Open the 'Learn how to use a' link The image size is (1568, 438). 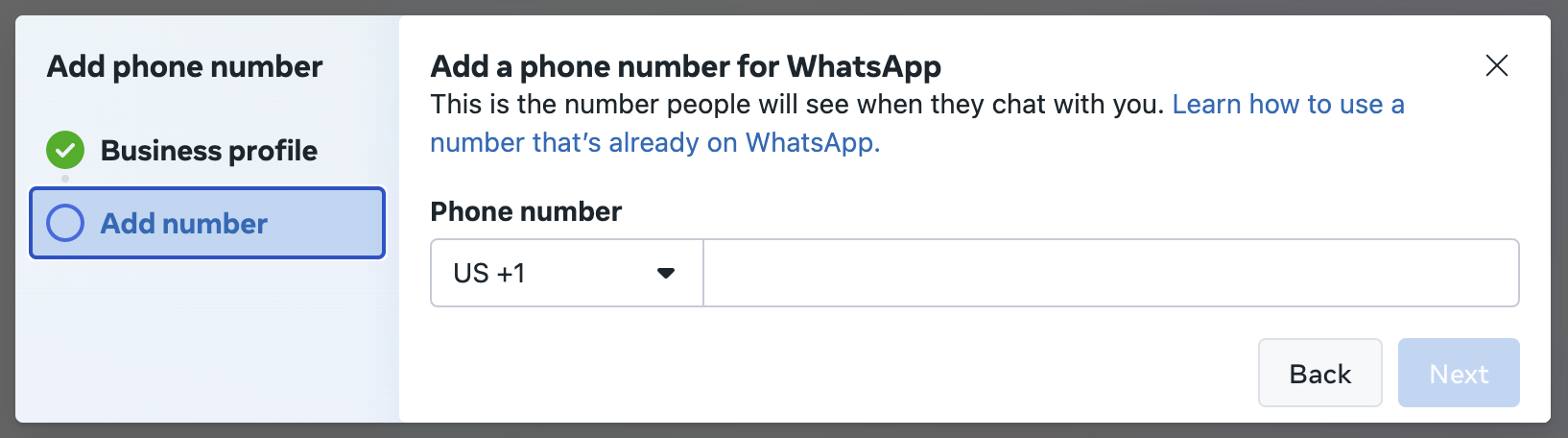coord(1288,104)
